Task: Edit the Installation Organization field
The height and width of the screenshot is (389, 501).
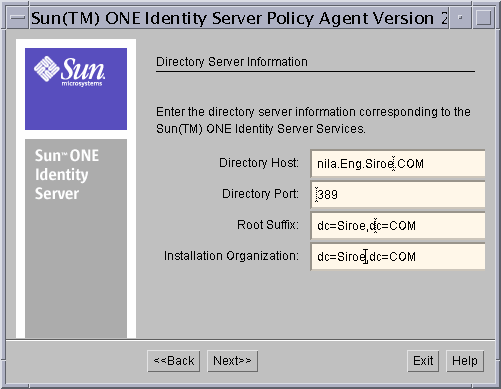Action: click(x=398, y=256)
